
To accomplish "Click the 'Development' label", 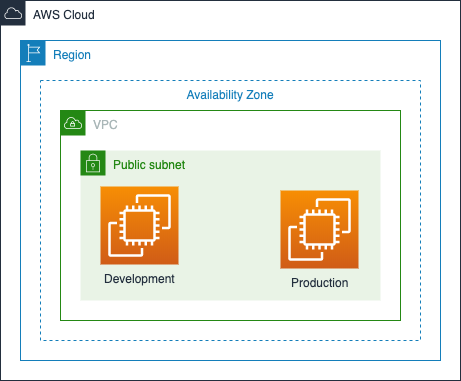I will tap(139, 279).
